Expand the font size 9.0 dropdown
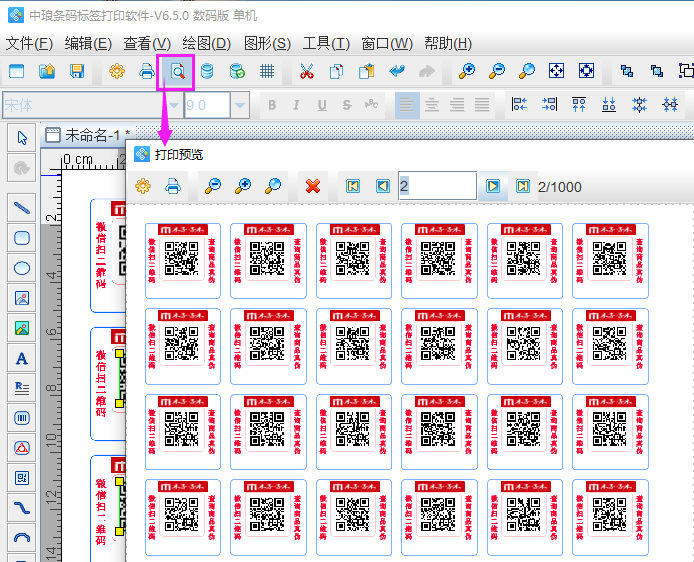This screenshot has height=562, width=694. pos(239,105)
